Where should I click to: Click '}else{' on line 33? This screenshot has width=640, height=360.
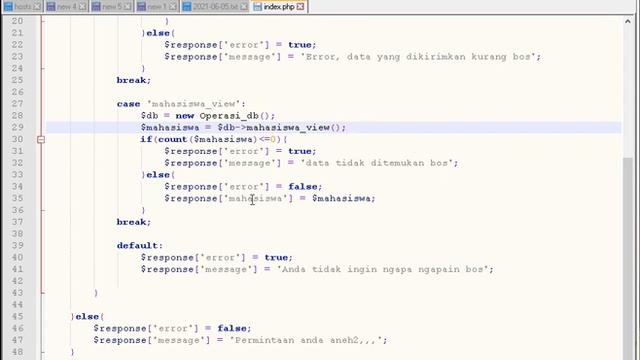tap(158, 175)
